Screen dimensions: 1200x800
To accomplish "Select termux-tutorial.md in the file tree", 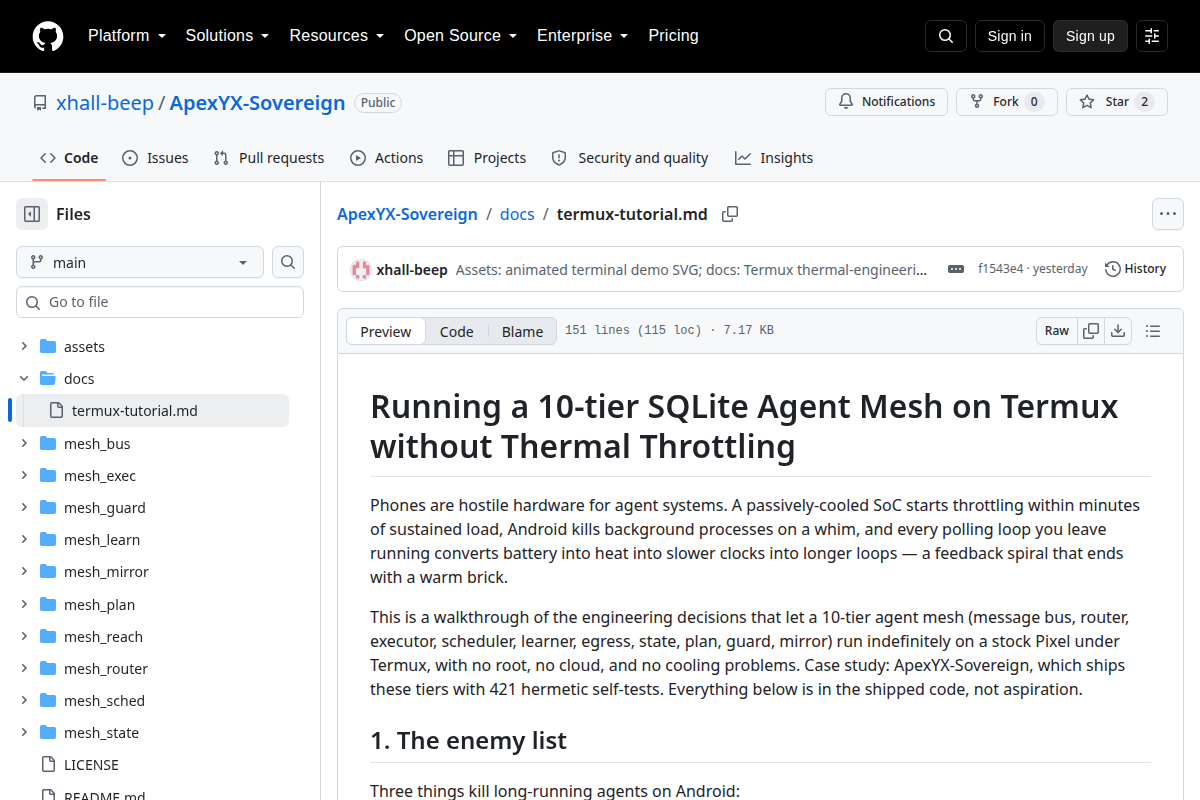I will (x=152, y=411).
